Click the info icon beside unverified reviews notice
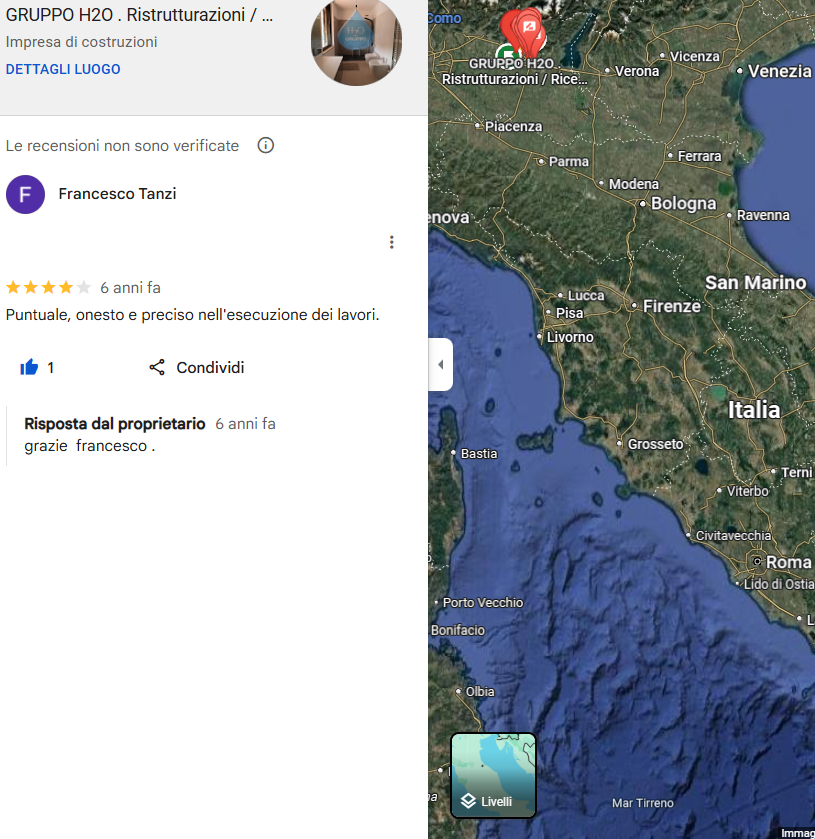This screenshot has height=839, width=815. 265,146
